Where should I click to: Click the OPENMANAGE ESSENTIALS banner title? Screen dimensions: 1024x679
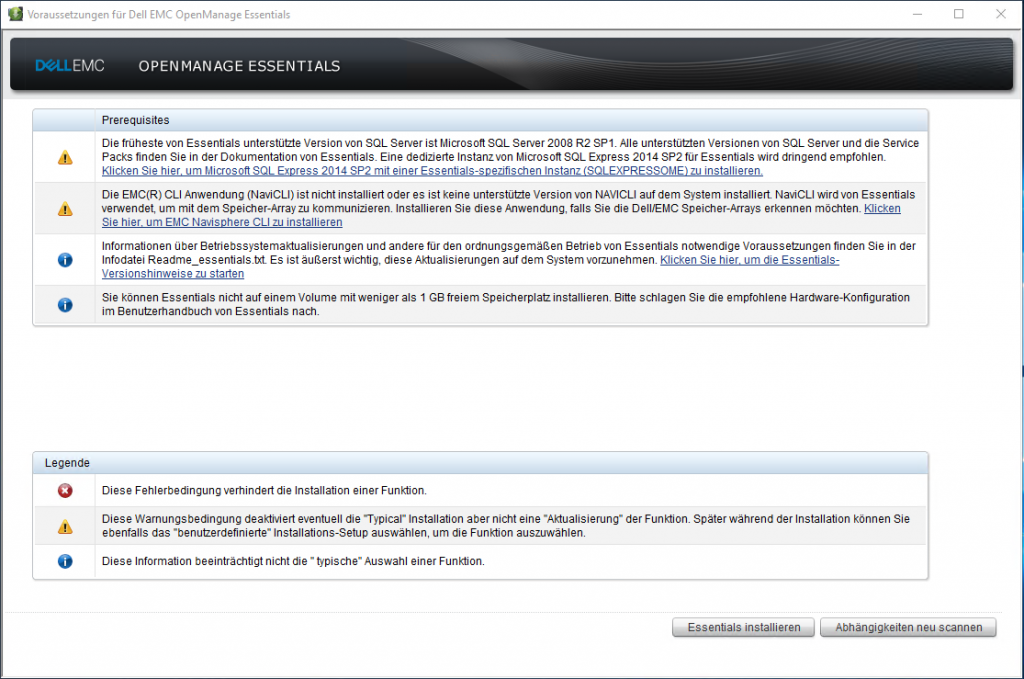(239, 66)
